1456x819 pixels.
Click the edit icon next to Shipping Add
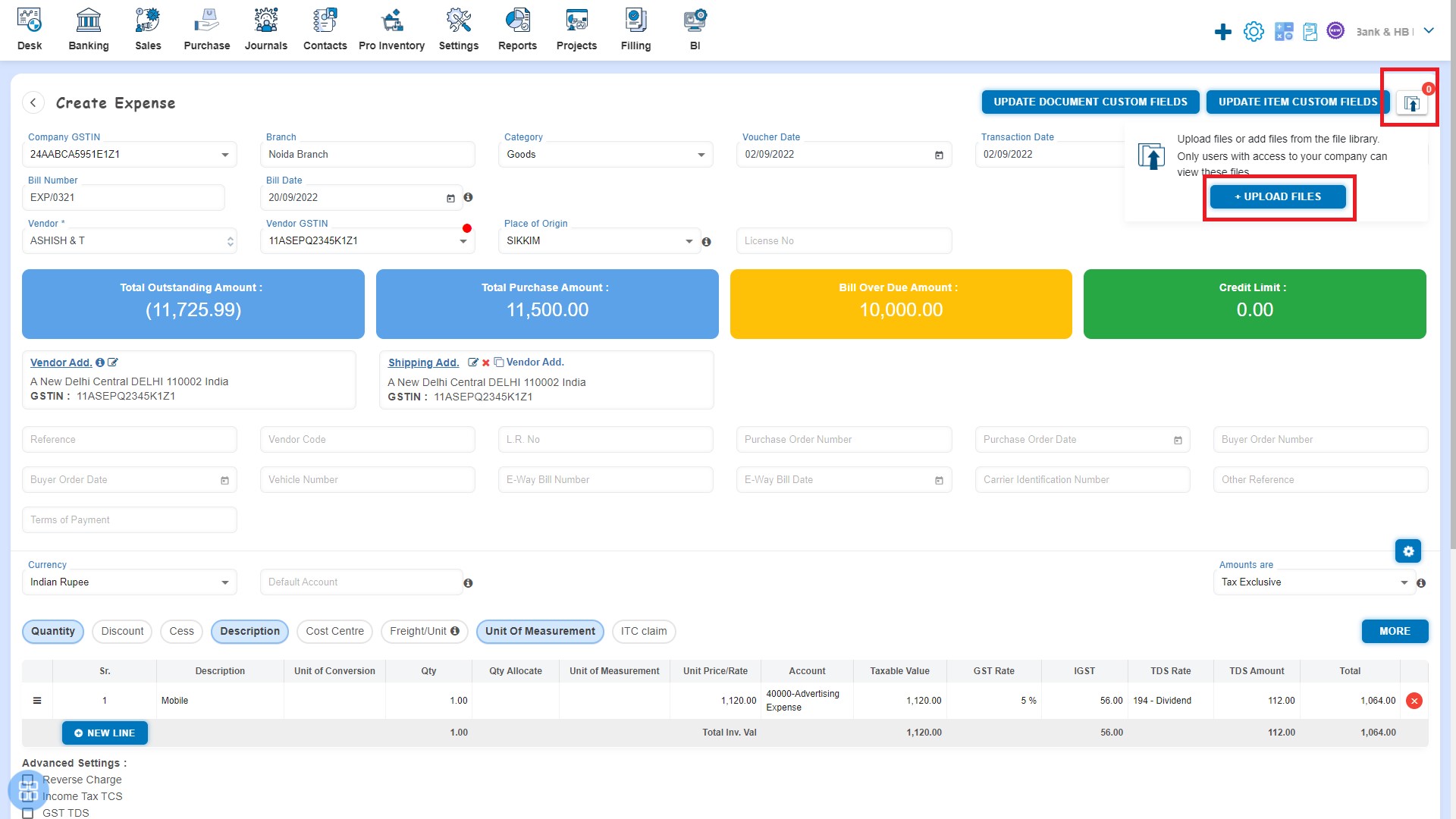pyautogui.click(x=472, y=362)
